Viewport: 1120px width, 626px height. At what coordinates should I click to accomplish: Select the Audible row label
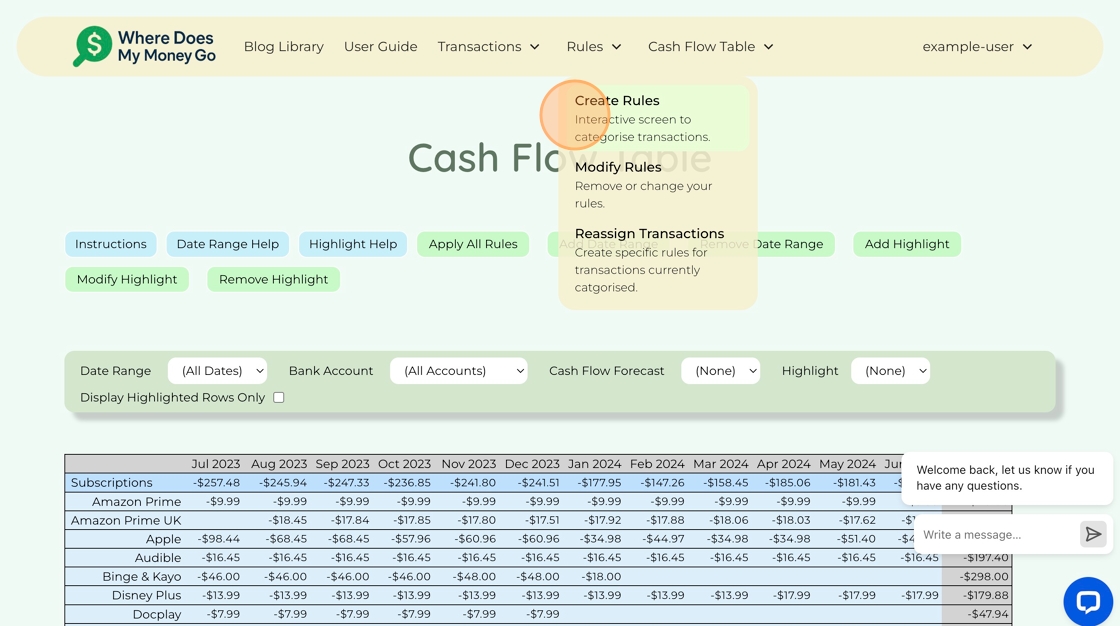[158, 557]
